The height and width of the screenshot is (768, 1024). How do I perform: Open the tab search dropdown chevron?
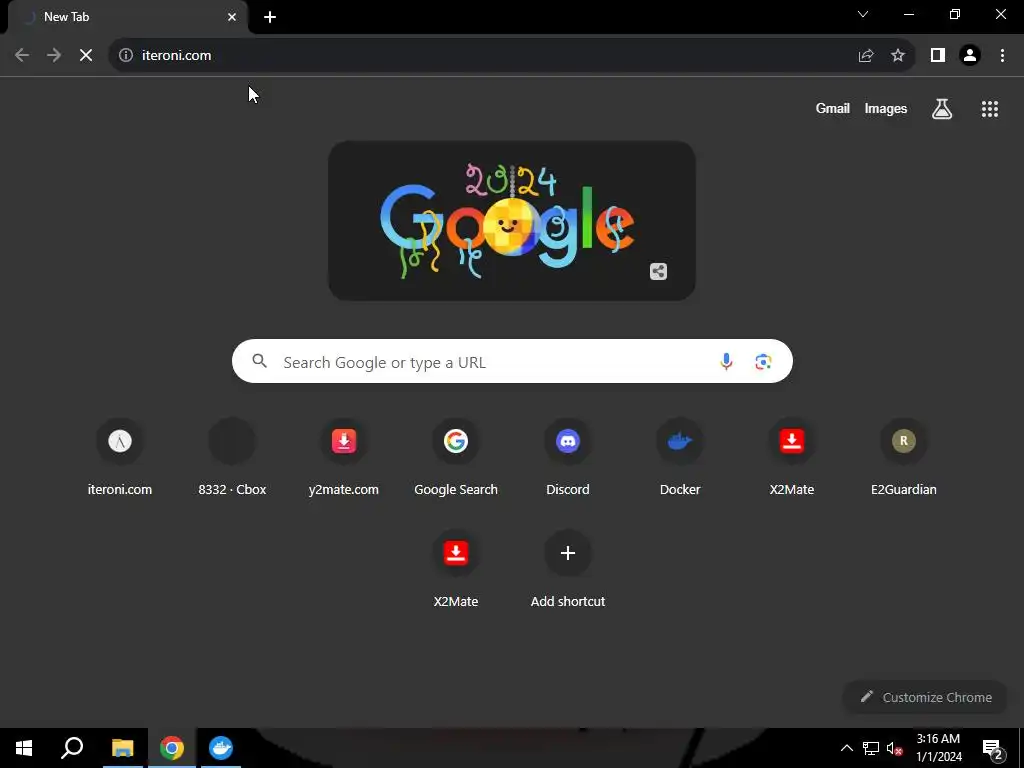(863, 14)
